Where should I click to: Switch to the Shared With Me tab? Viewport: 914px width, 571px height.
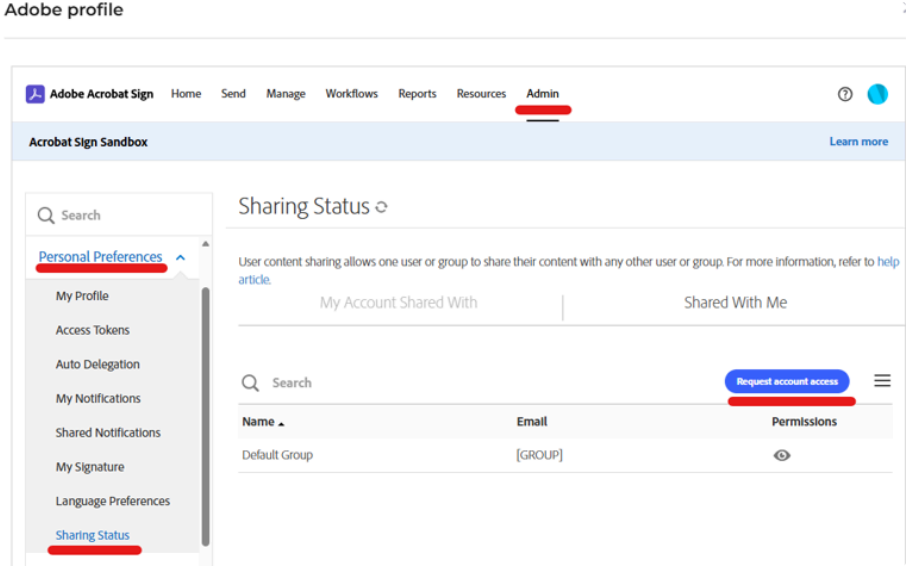pos(735,303)
